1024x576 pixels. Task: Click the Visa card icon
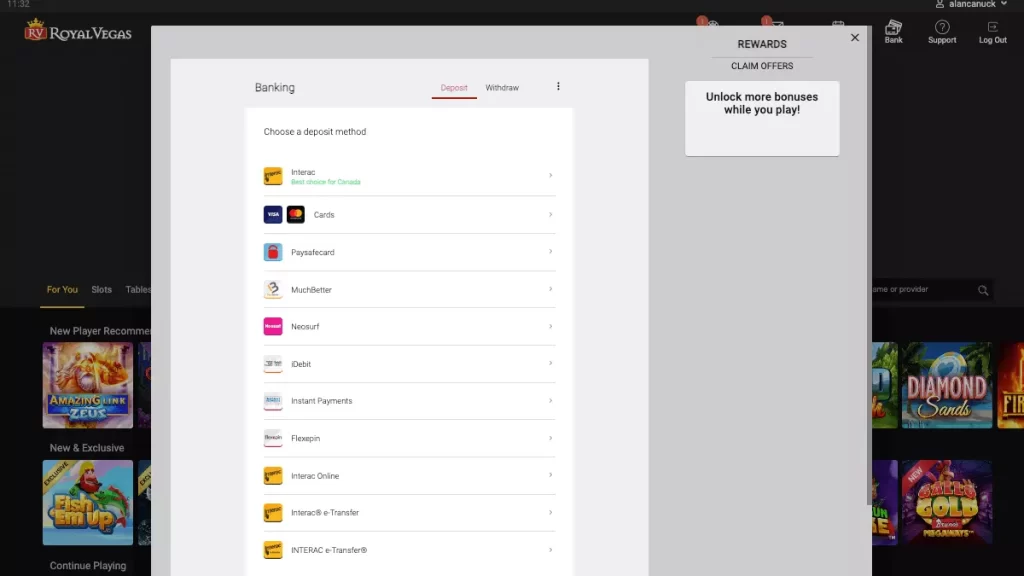click(273, 214)
